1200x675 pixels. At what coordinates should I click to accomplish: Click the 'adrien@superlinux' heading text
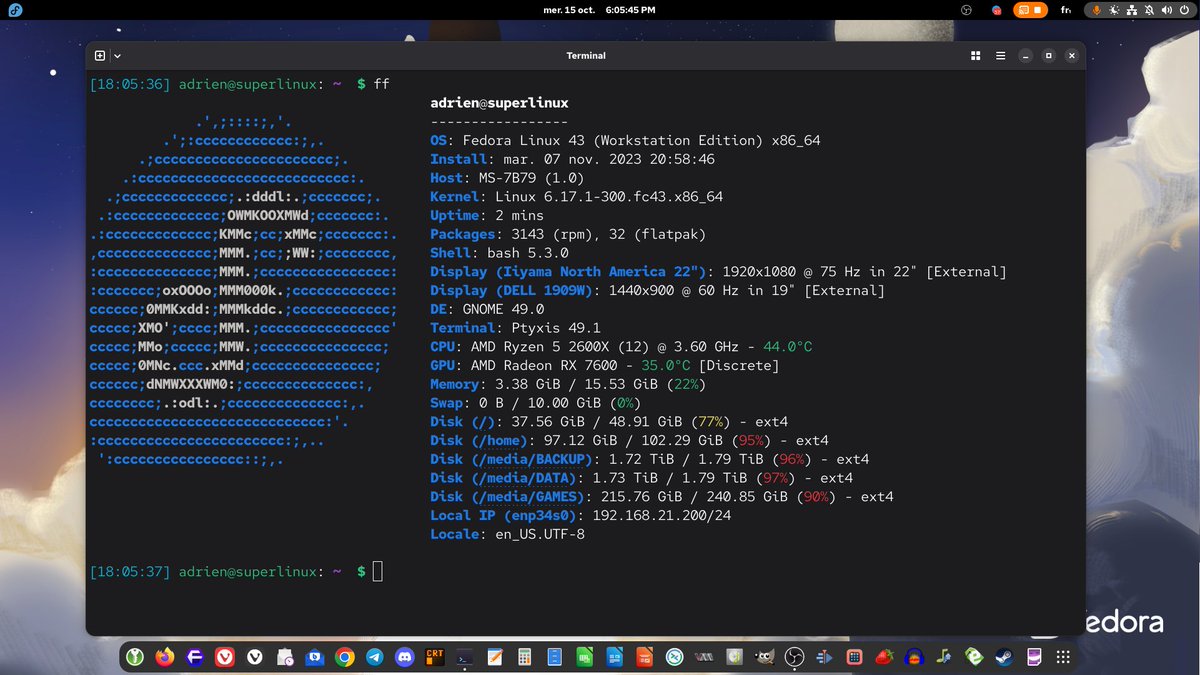[x=499, y=103]
